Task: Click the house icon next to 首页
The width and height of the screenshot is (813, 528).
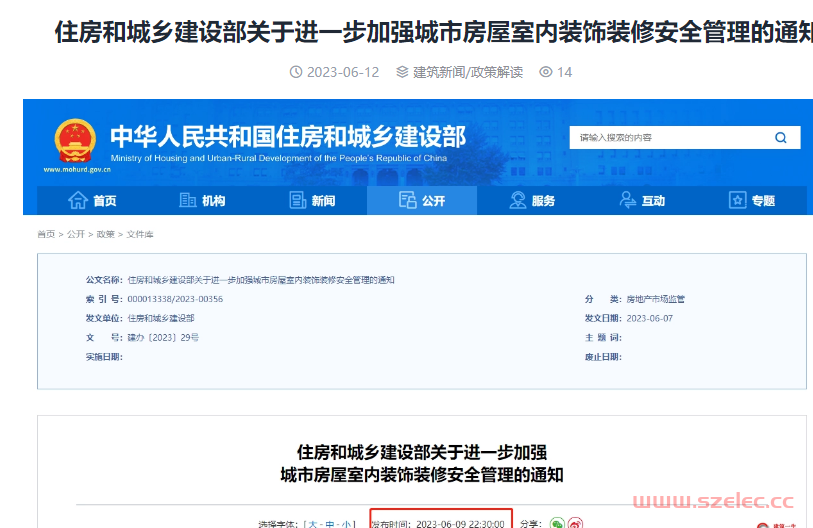Action: click(x=78, y=200)
